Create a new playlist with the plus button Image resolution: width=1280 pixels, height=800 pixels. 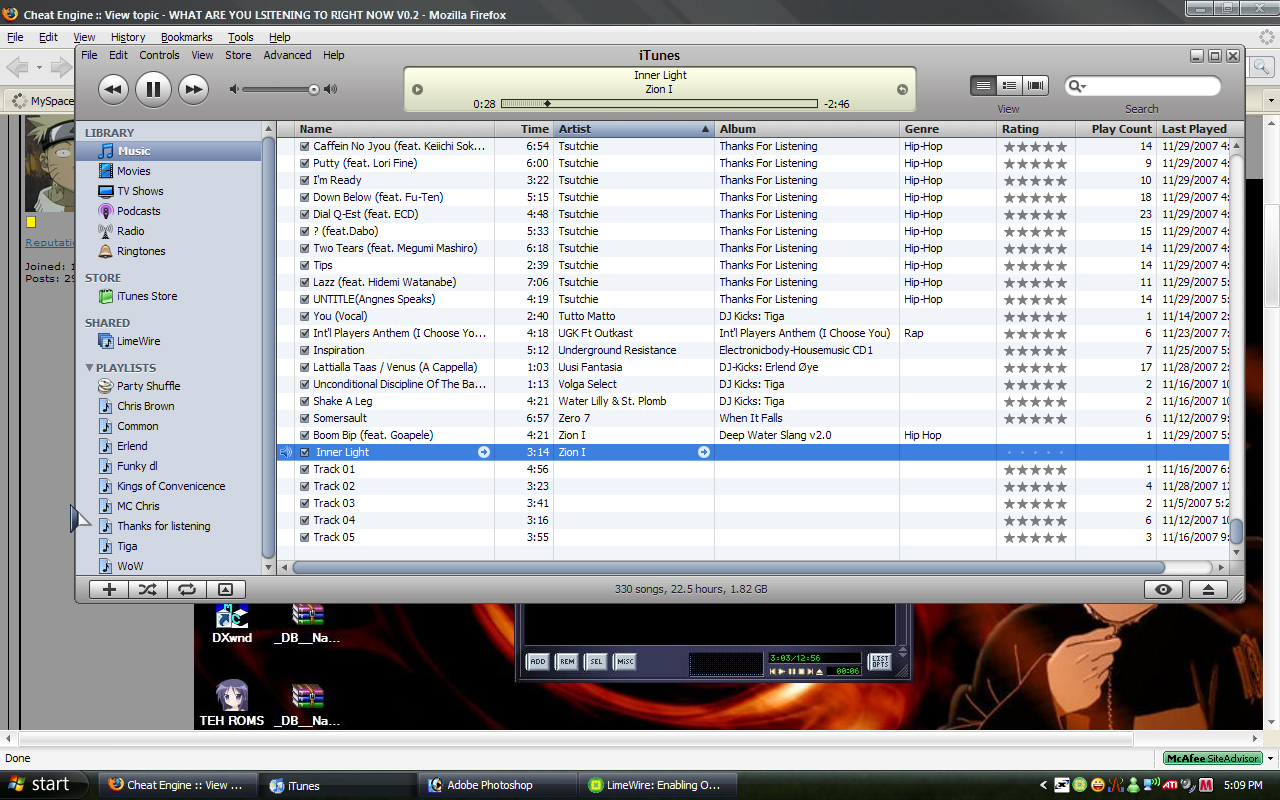(x=109, y=590)
